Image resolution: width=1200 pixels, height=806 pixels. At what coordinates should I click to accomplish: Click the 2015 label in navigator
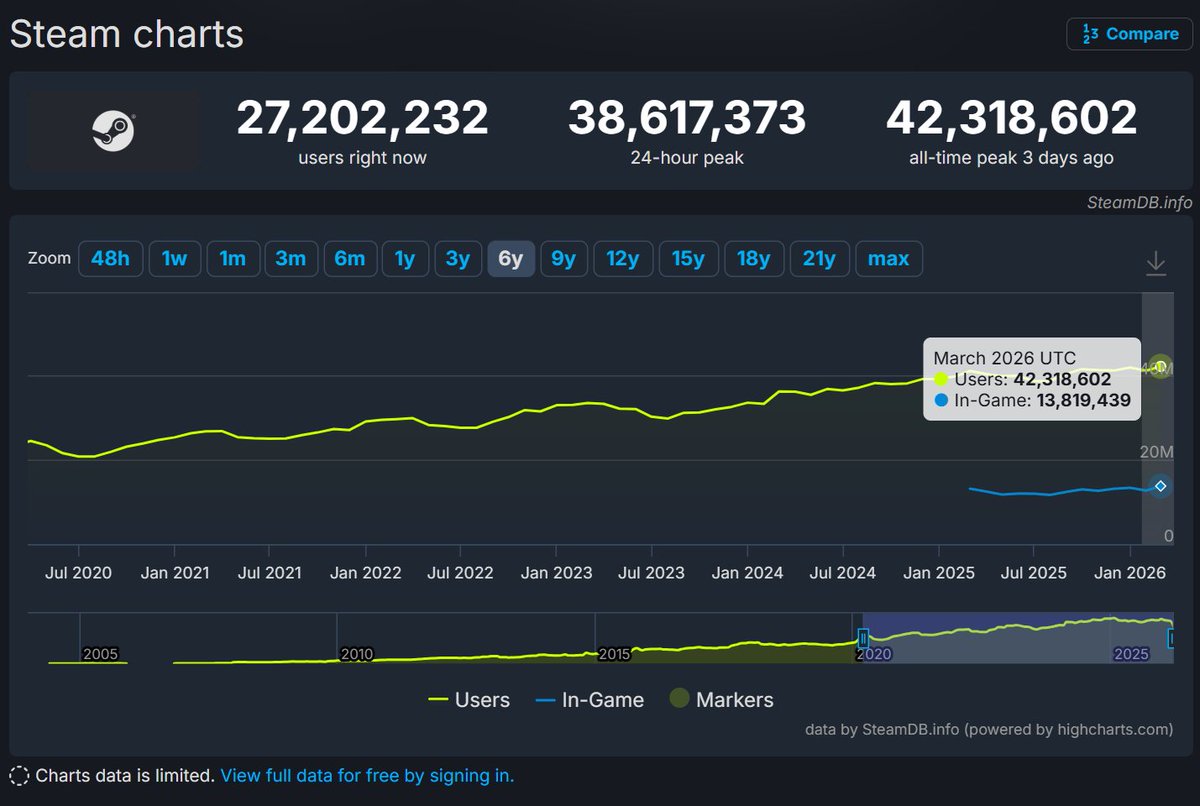615,655
